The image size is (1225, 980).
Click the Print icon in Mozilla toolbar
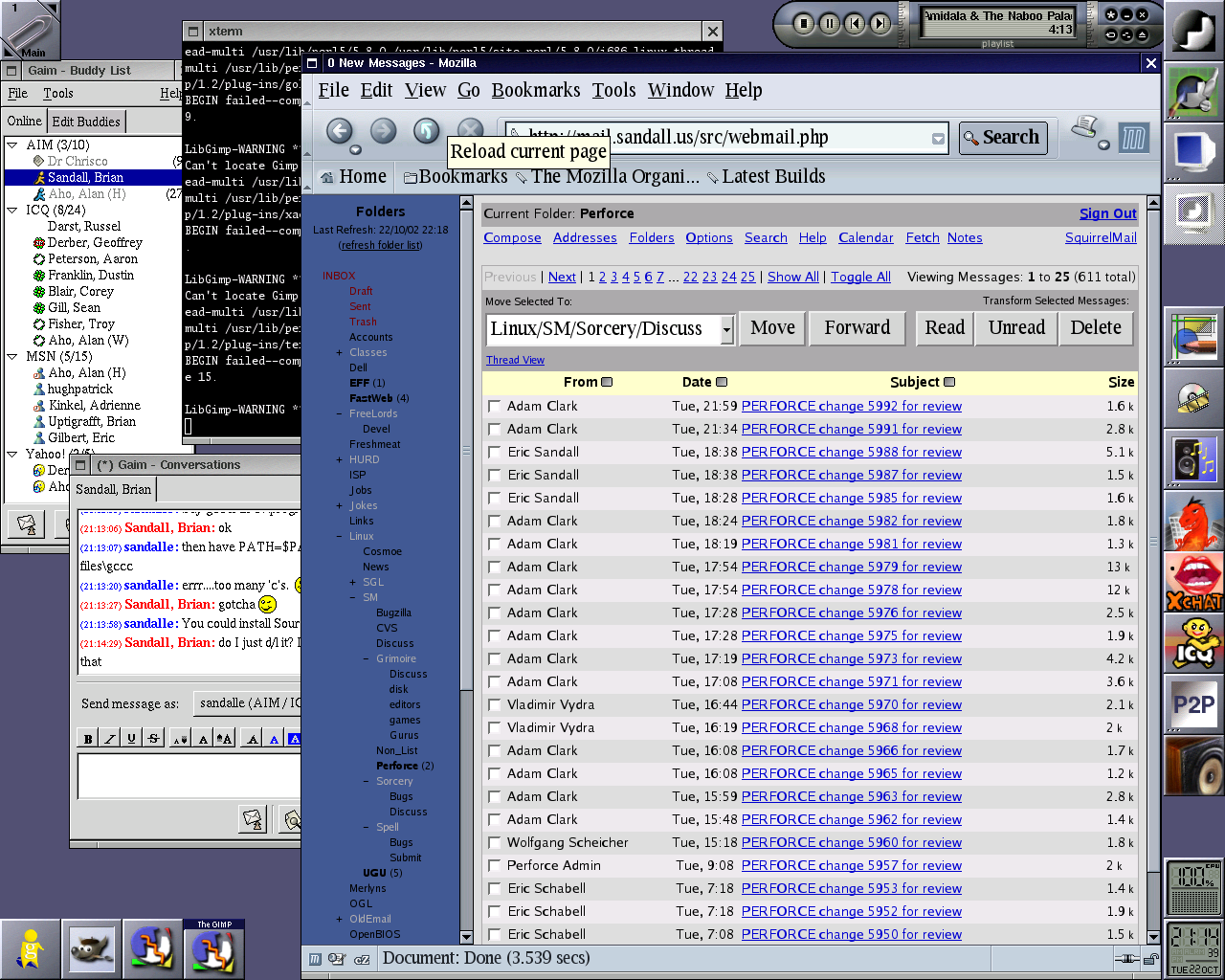click(x=1084, y=128)
